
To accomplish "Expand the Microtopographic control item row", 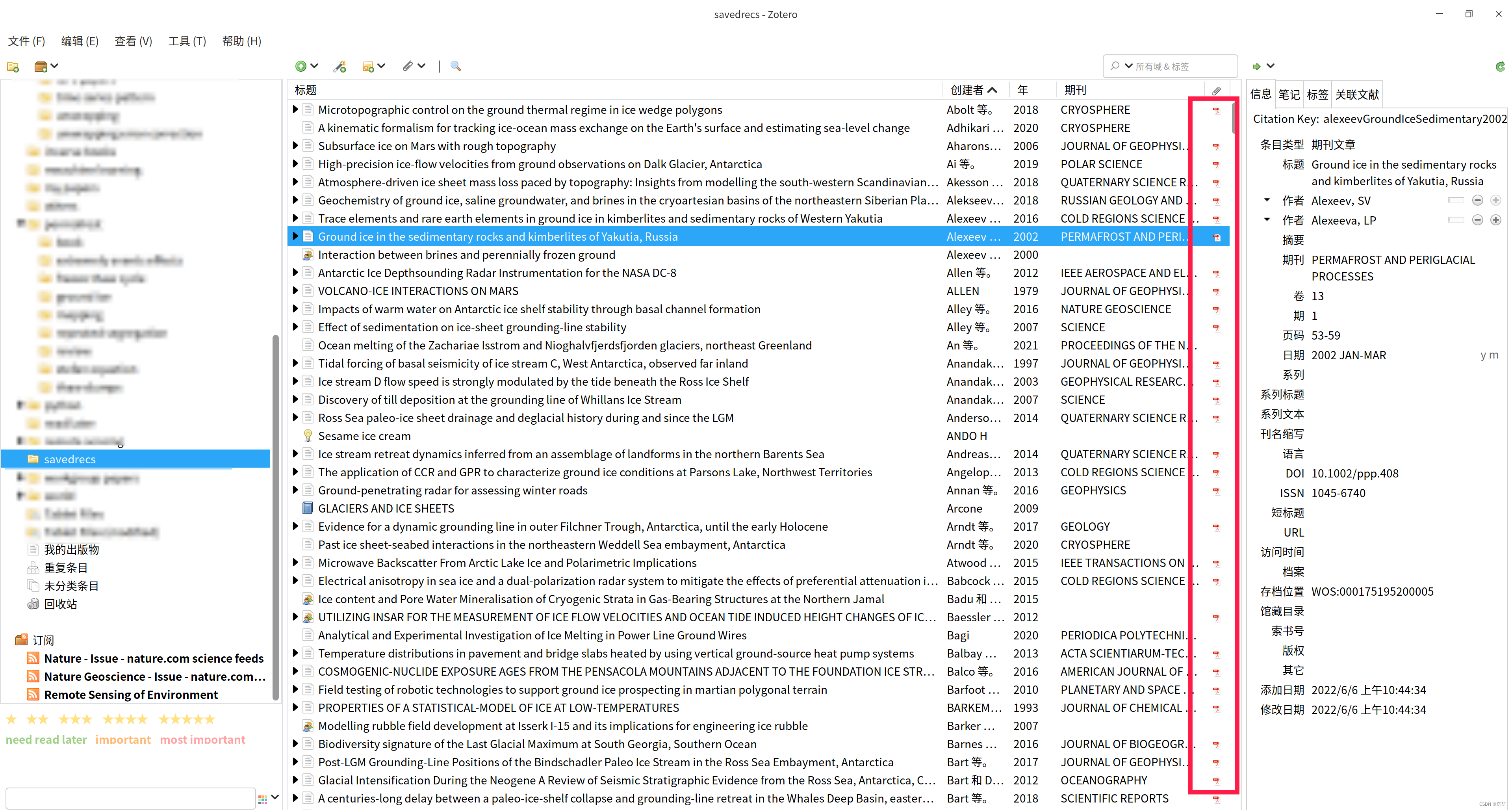I will click(295, 110).
